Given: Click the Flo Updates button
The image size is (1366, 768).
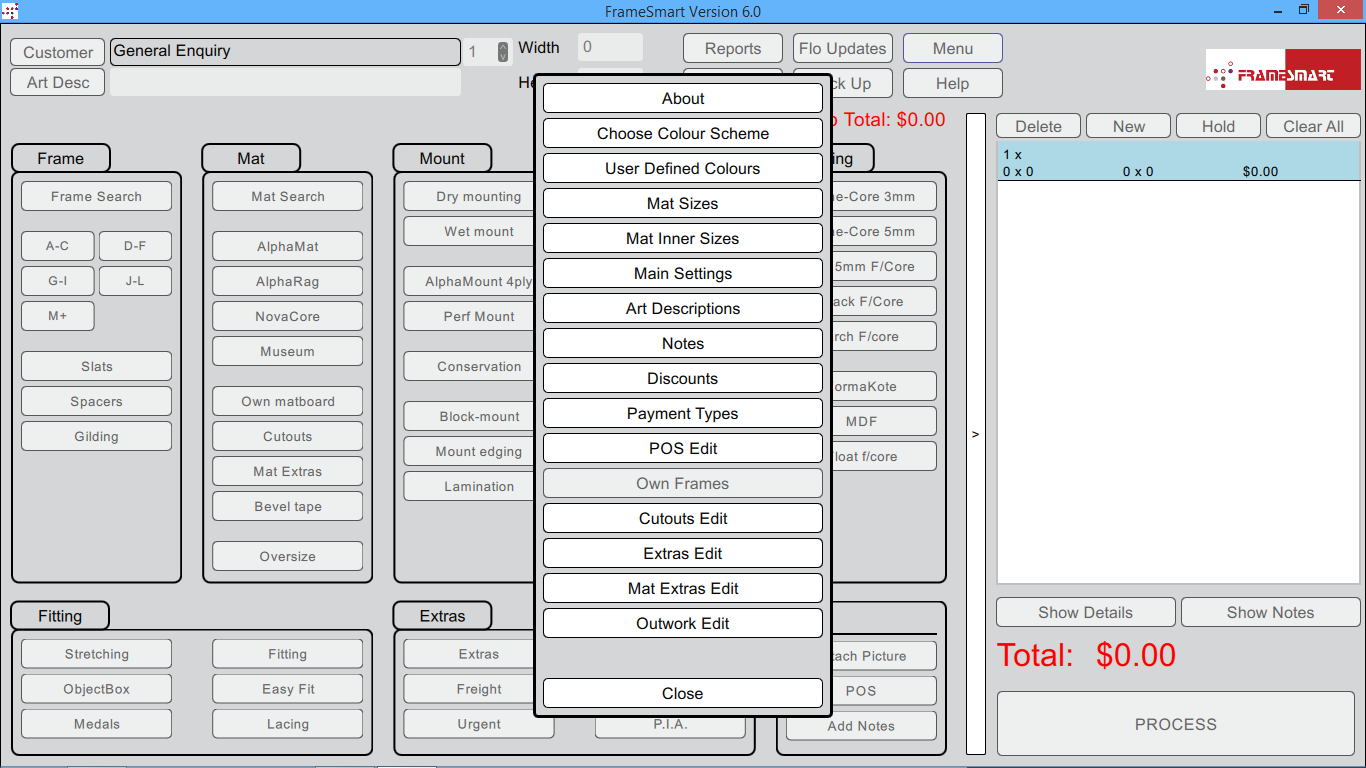Looking at the screenshot, I should (x=843, y=48).
